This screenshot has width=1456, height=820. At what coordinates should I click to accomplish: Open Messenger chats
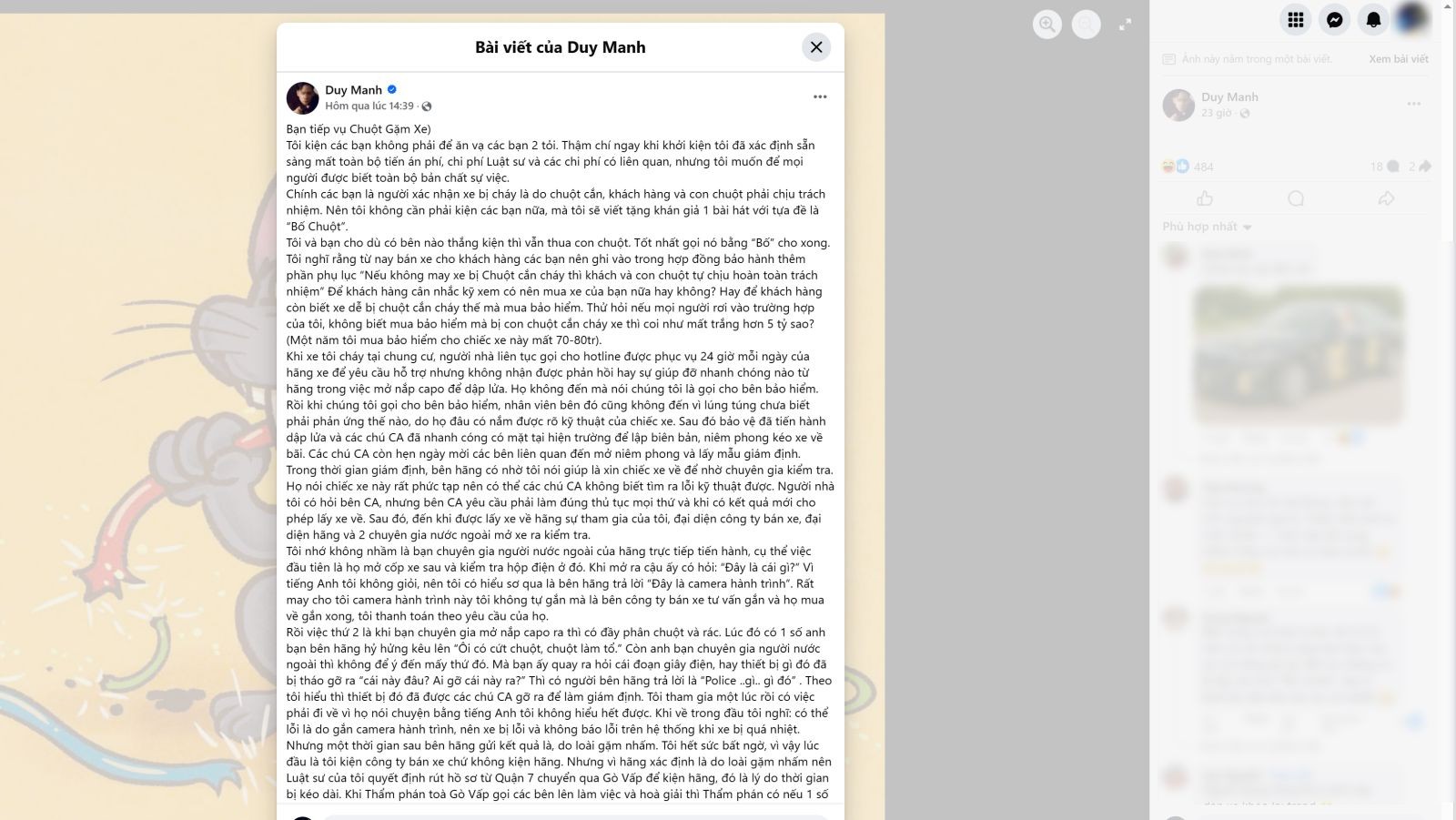tap(1335, 19)
